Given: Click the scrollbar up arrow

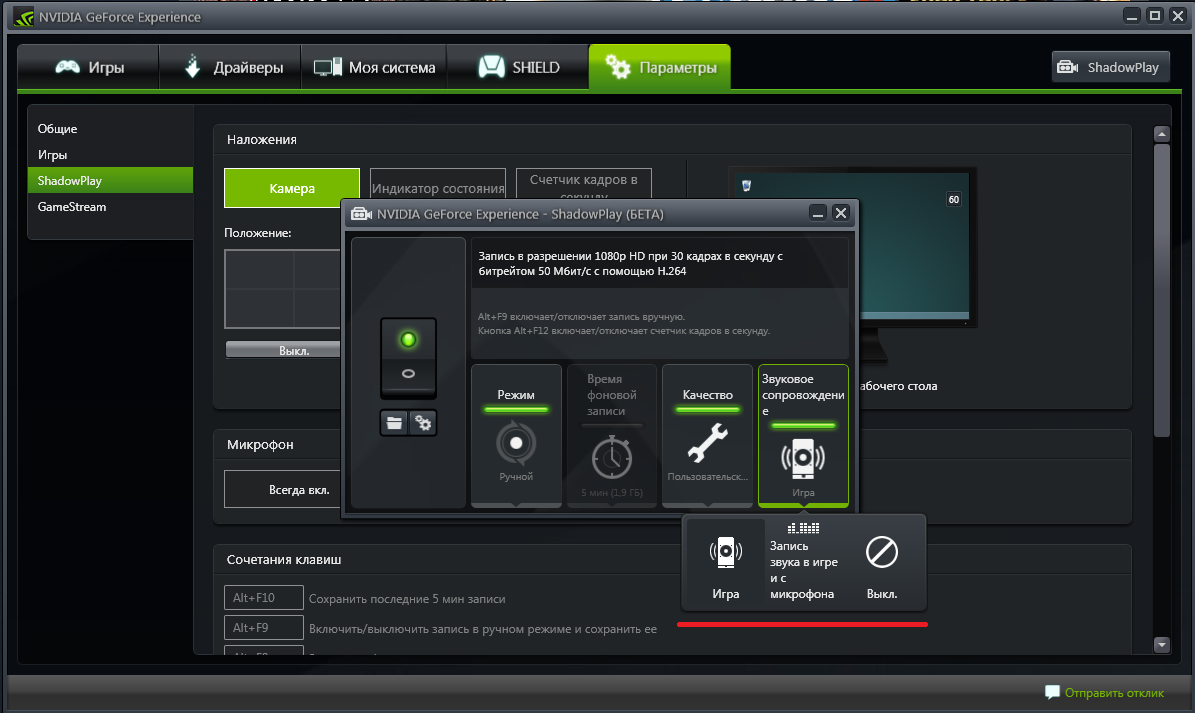Looking at the screenshot, I should coord(1161,134).
